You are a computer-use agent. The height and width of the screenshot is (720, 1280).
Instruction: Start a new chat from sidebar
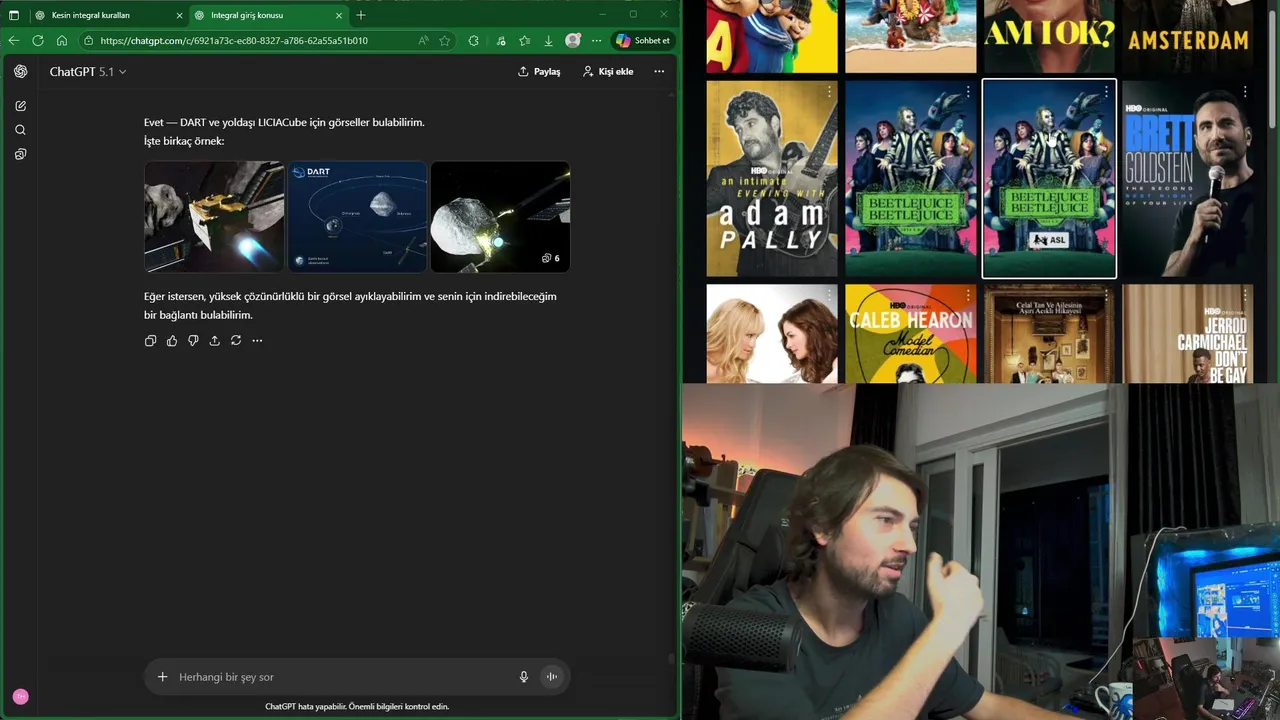[21, 106]
